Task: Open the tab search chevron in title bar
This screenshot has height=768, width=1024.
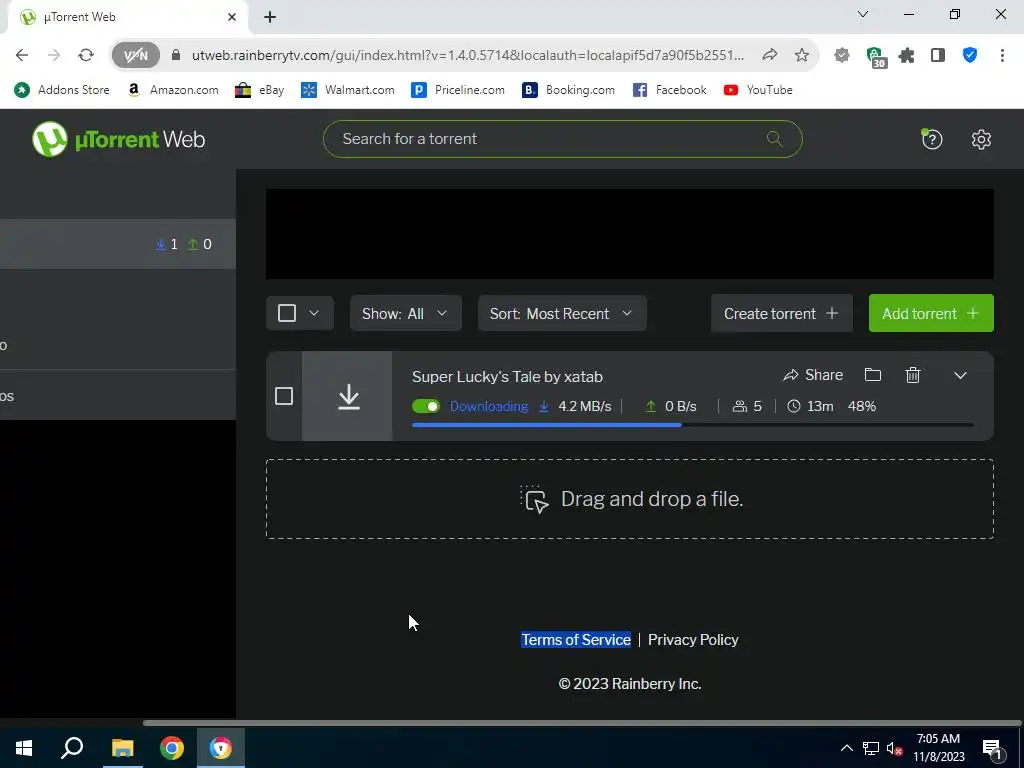Action: click(863, 14)
